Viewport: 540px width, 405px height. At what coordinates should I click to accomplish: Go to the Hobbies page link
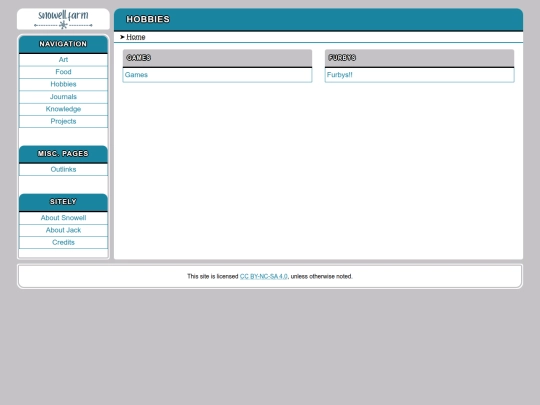point(63,84)
